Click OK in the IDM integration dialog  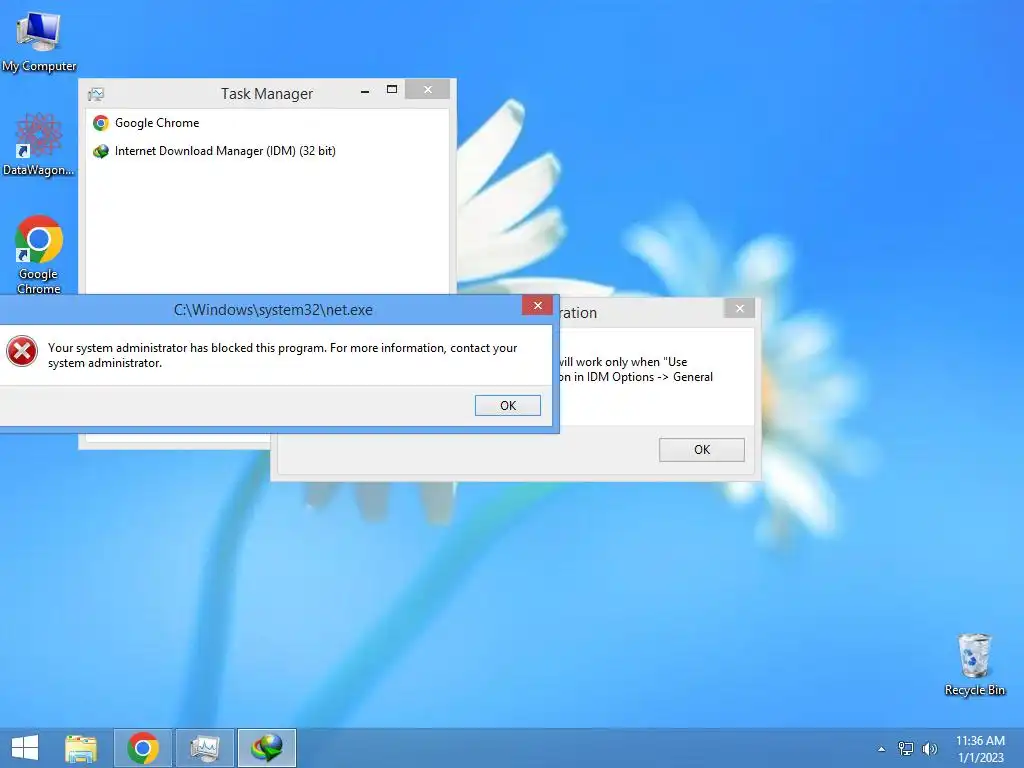coord(701,450)
